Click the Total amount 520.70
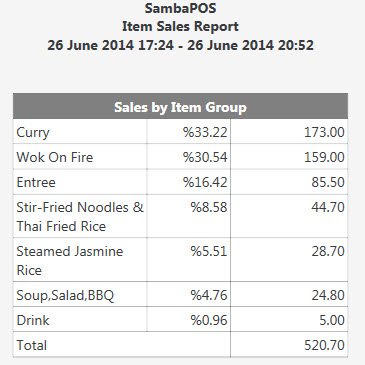365x365 pixels. [x=324, y=345]
